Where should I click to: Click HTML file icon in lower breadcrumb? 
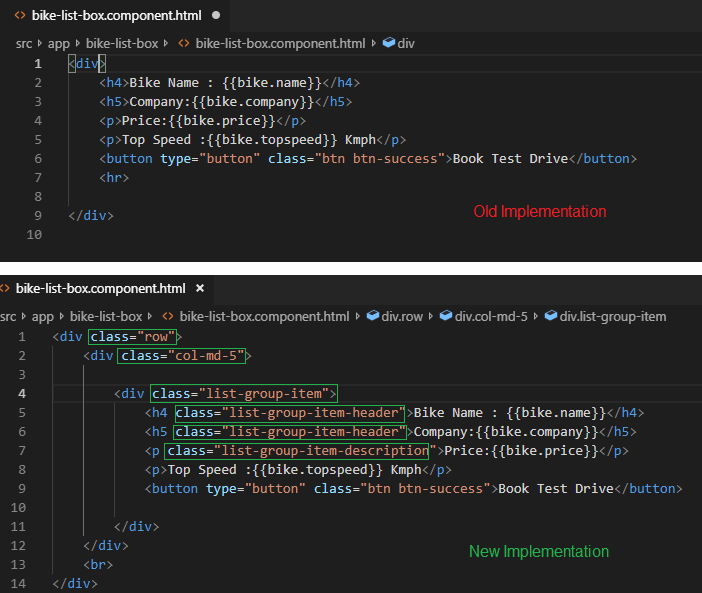[x=167, y=316]
